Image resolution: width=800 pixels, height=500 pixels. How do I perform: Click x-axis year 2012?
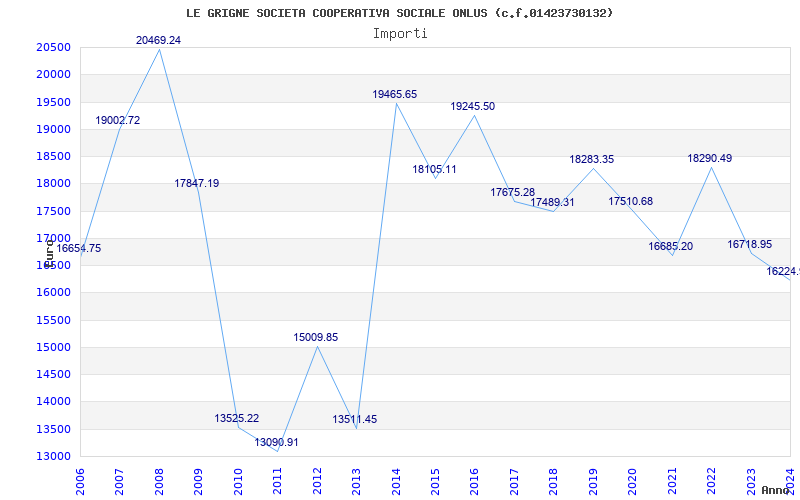coord(317,482)
